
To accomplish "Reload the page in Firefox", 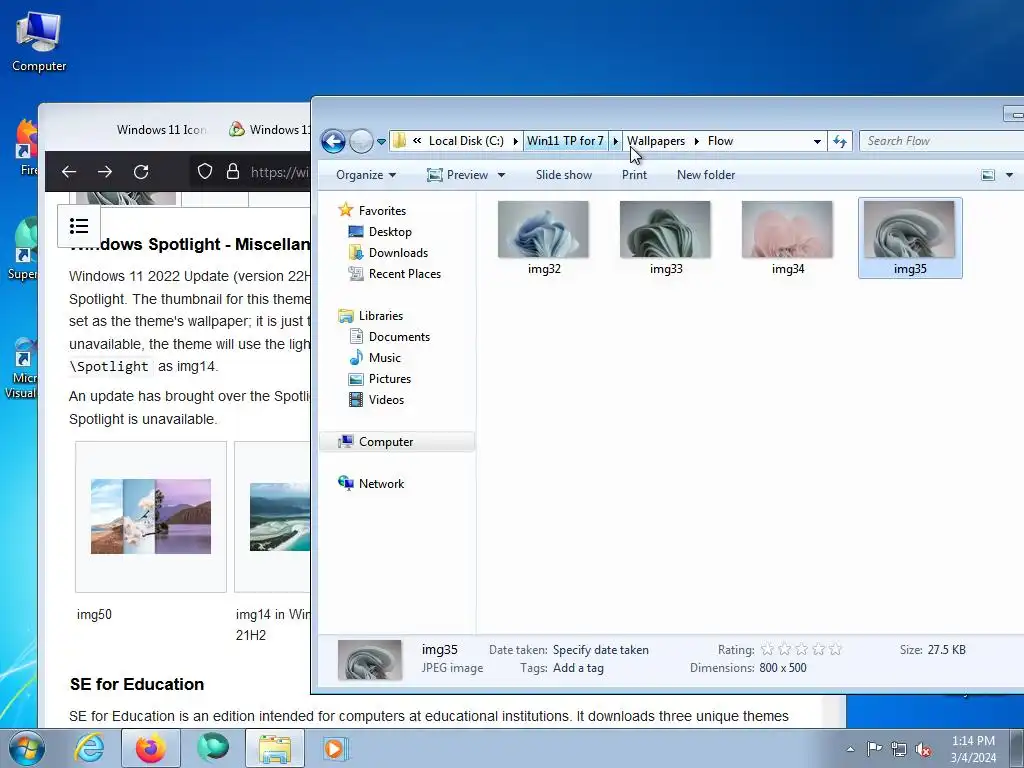I will [141, 172].
